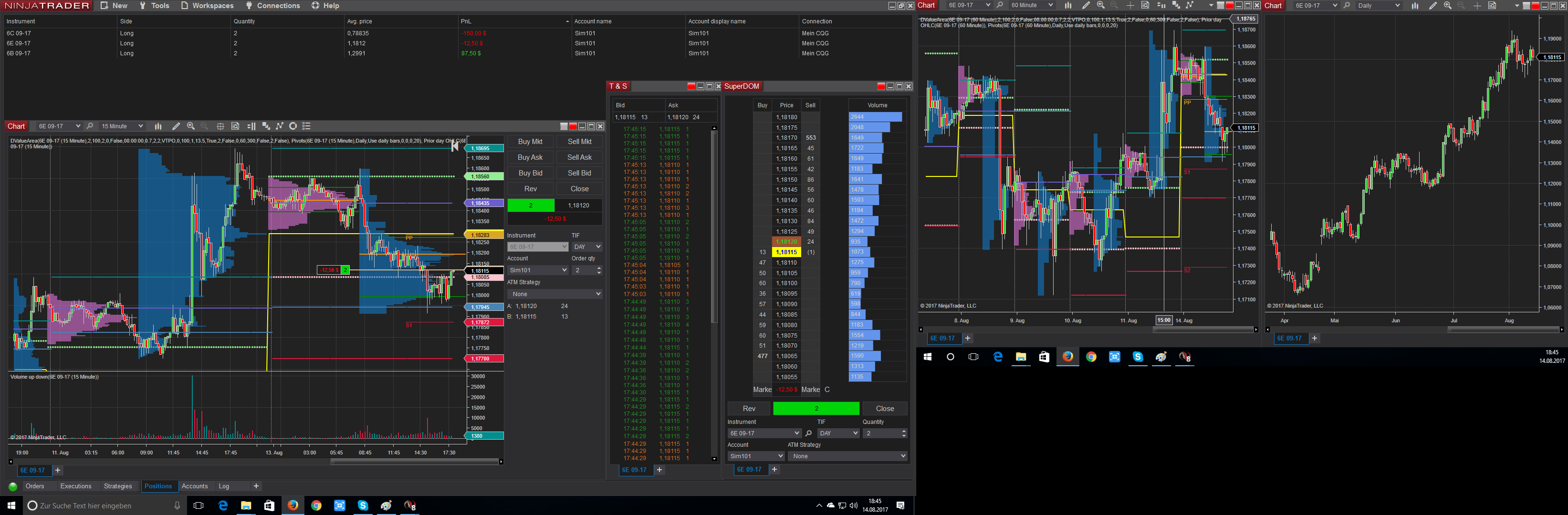Click Rev button in Chart Trader
The width and height of the screenshot is (1568, 515).
point(530,189)
